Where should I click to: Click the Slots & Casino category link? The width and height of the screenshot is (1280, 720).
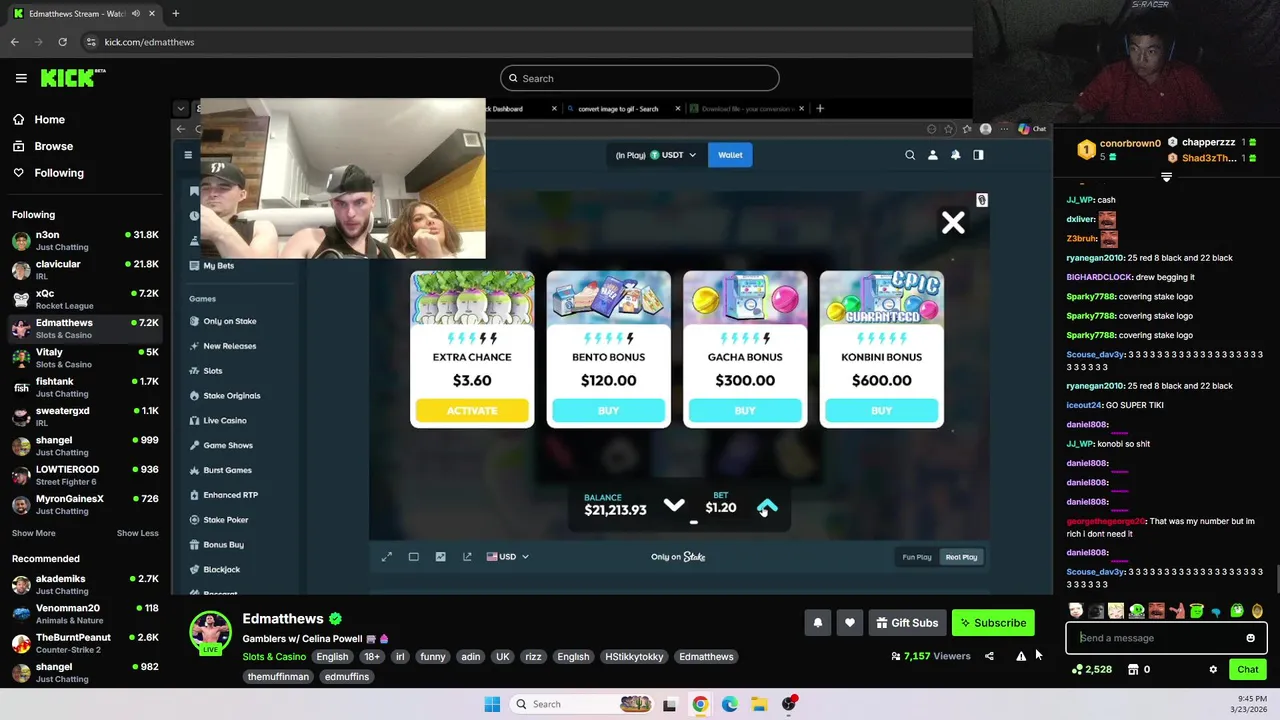[274, 657]
